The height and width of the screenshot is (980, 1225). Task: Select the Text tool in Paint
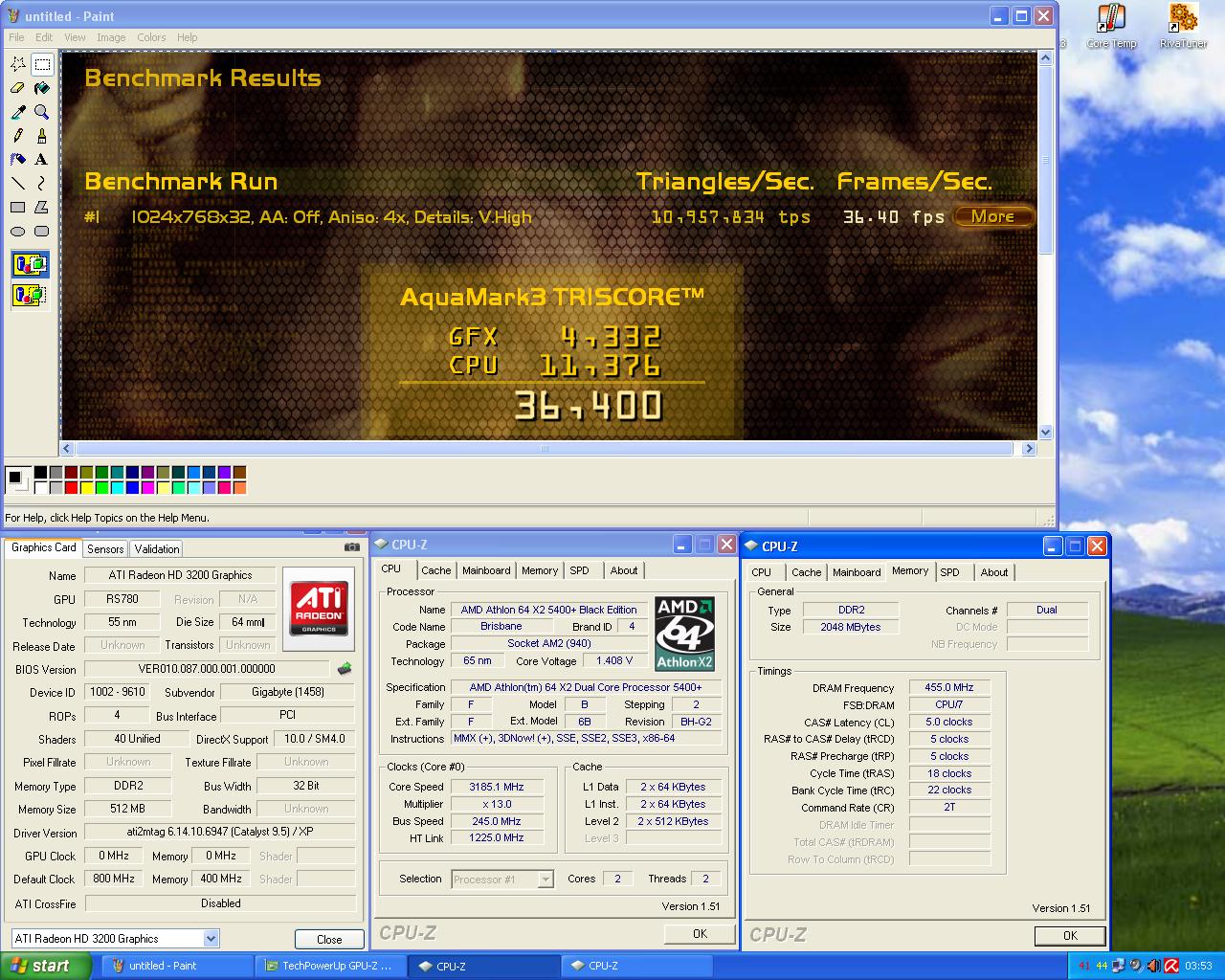[x=42, y=160]
